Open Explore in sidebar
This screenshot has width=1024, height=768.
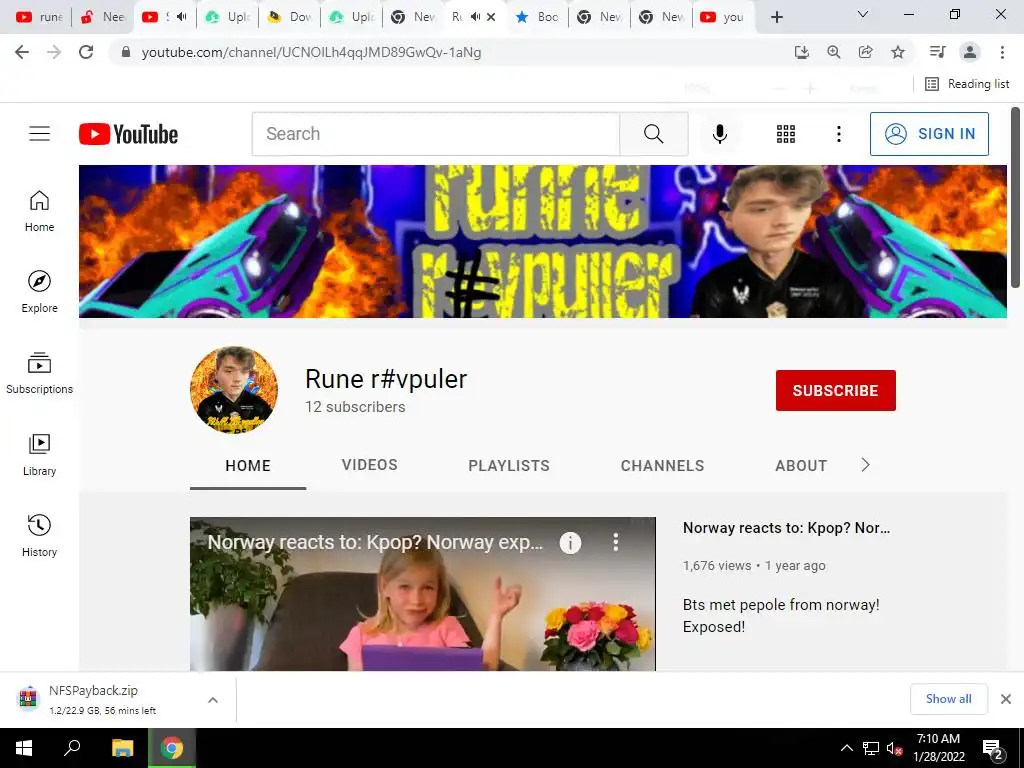coord(39,292)
